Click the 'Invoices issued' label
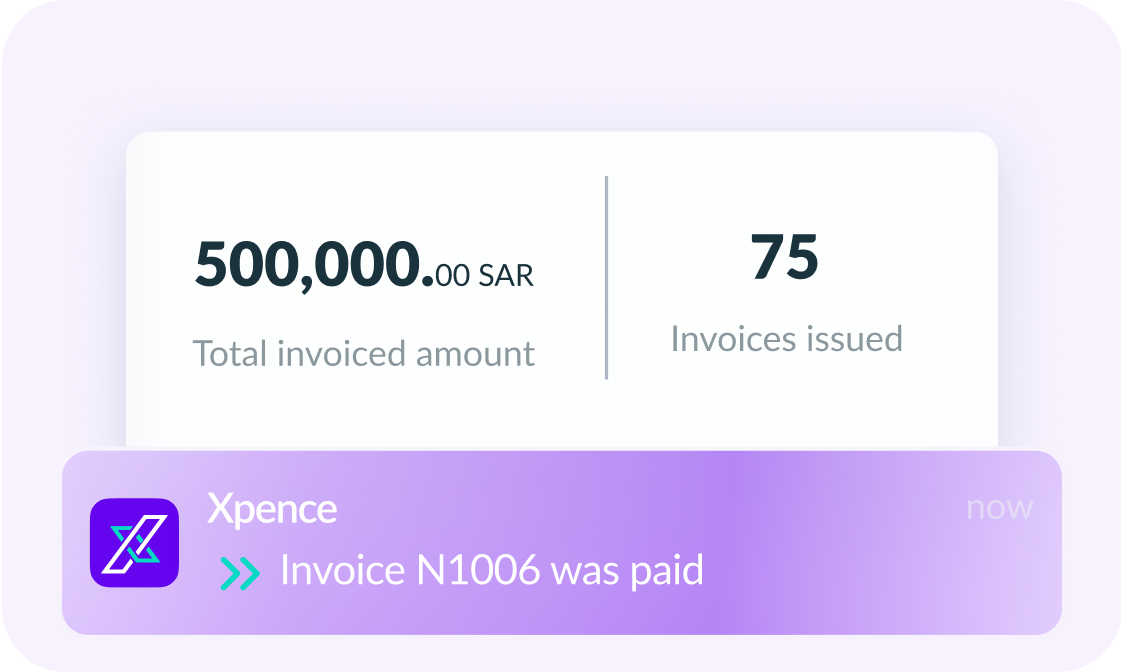The image size is (1121, 672). coord(786,339)
